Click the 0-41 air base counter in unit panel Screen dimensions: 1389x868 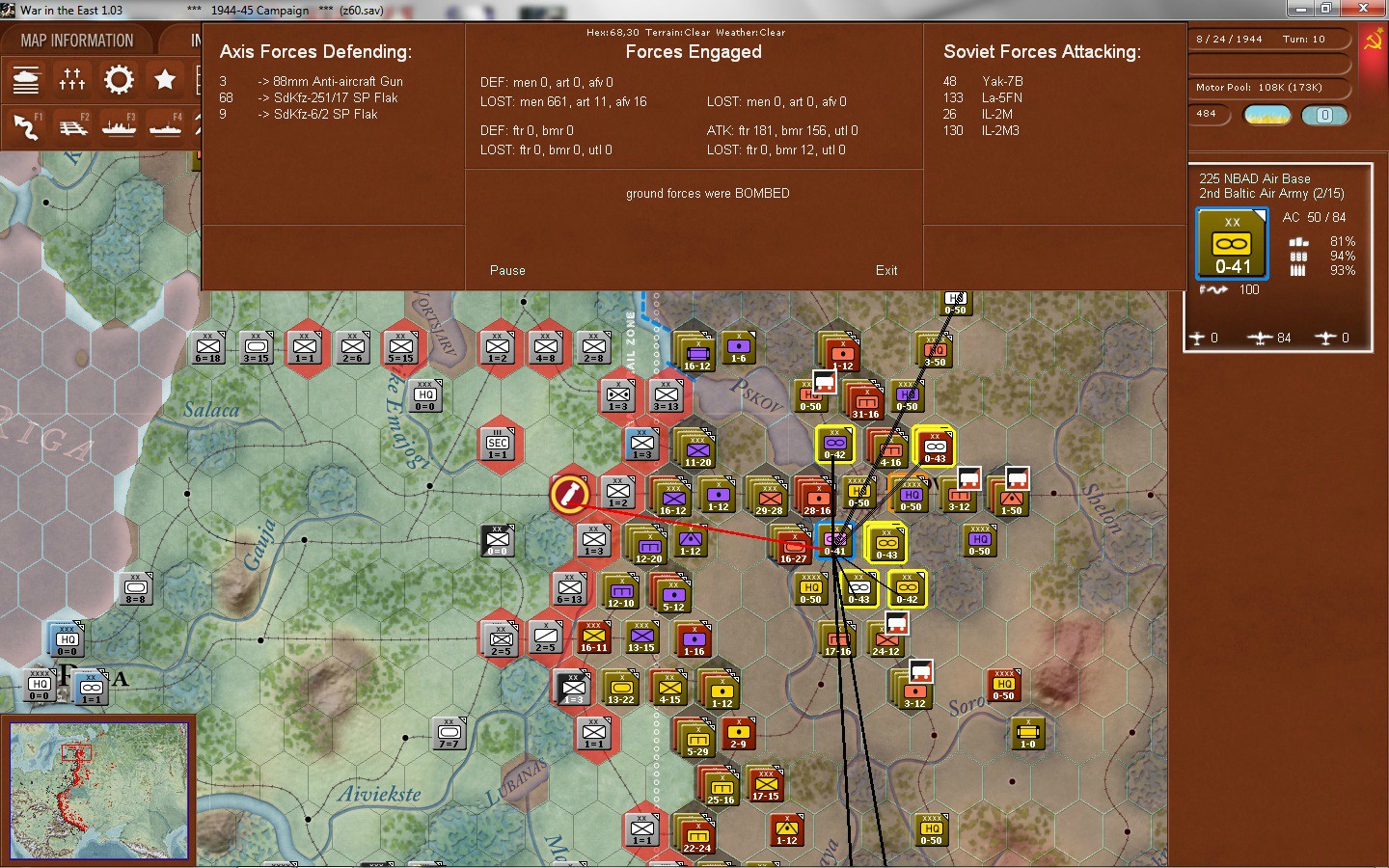click(x=1233, y=244)
